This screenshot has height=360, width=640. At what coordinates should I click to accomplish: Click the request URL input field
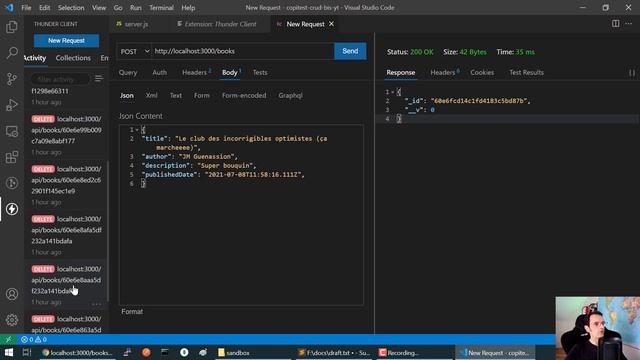243,51
